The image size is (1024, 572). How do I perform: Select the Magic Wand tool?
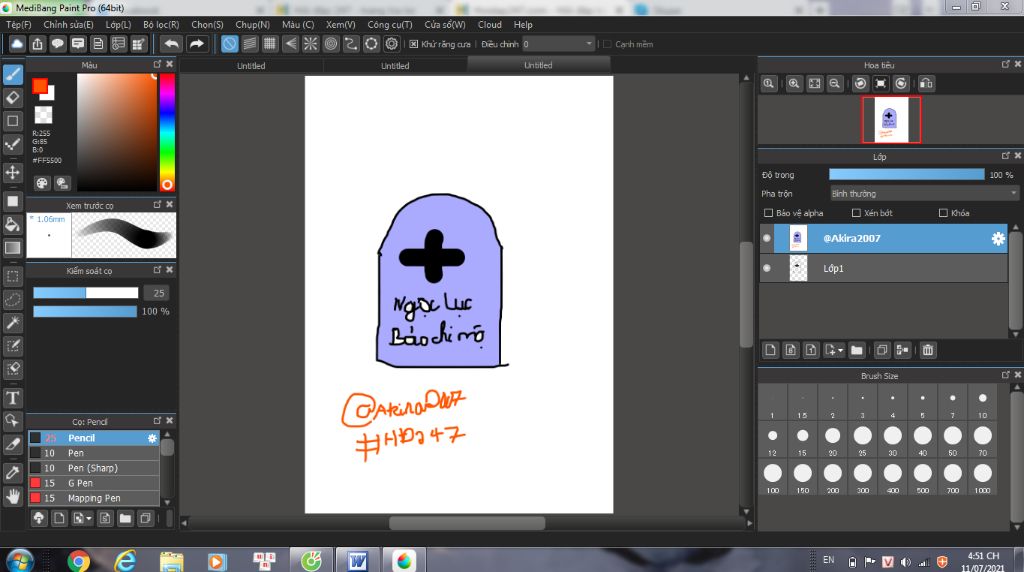pos(12,323)
